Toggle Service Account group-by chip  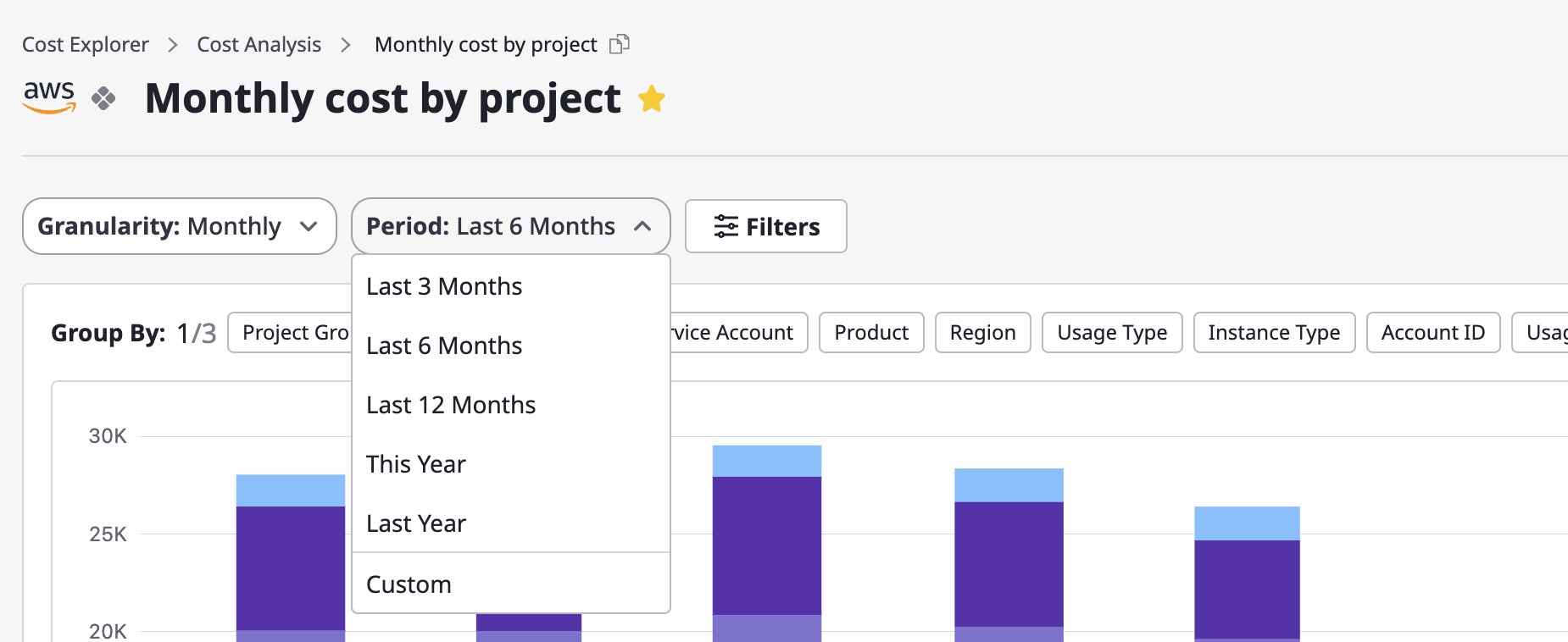click(739, 333)
